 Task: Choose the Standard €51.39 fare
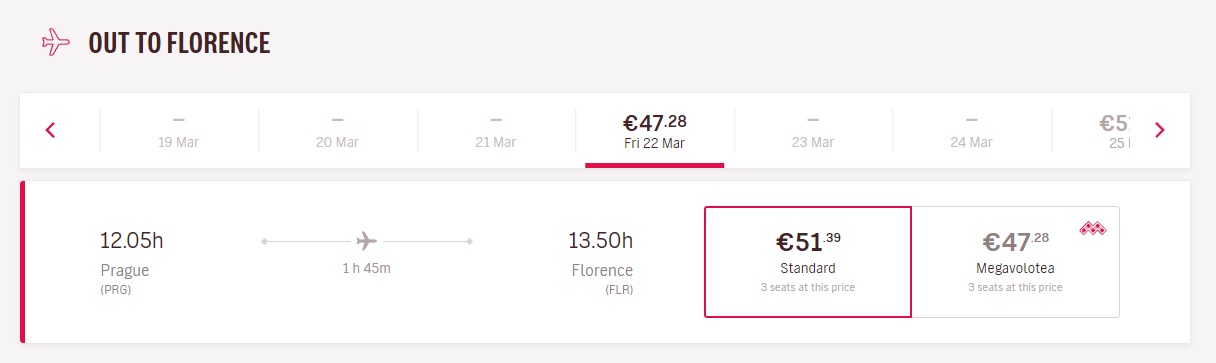[x=808, y=262]
